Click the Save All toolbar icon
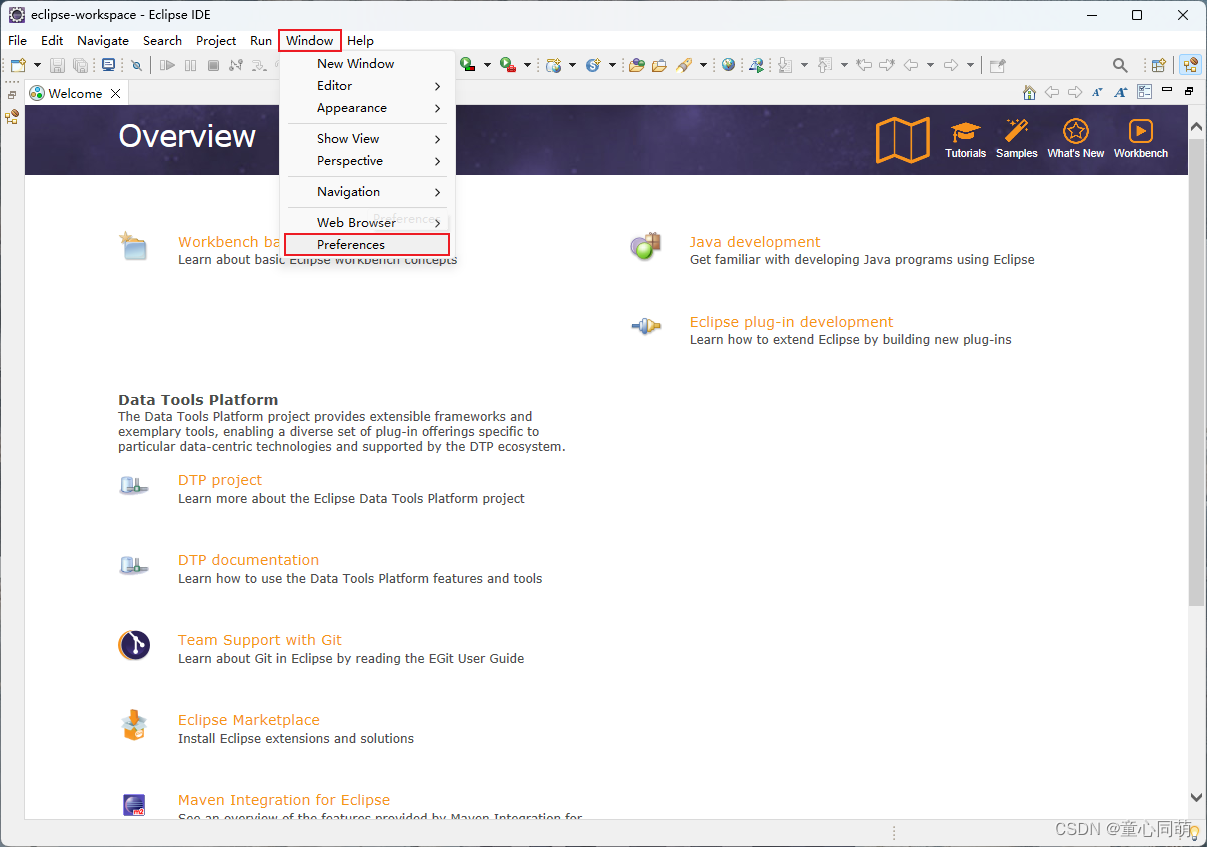This screenshot has width=1207, height=847. coord(80,65)
